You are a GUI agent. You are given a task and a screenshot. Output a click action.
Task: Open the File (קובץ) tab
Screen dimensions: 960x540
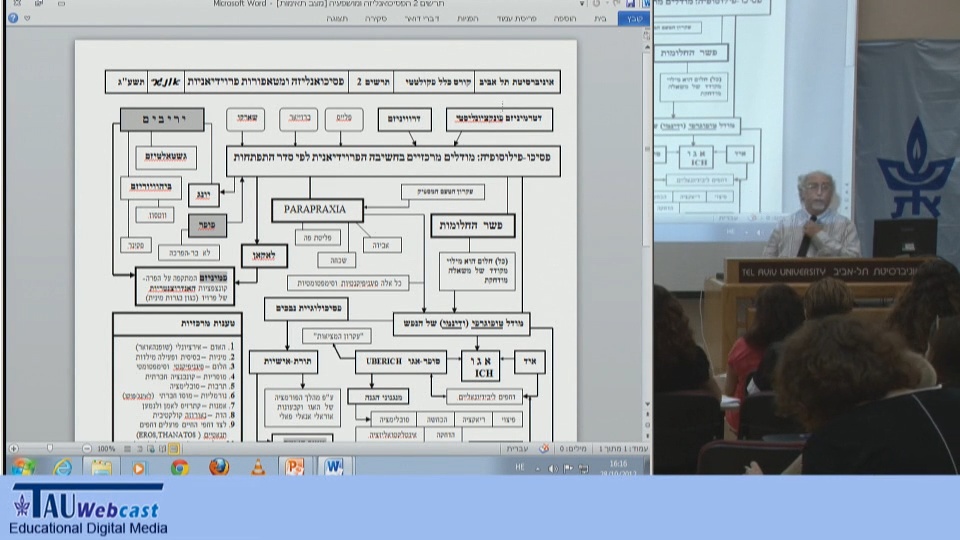633,18
